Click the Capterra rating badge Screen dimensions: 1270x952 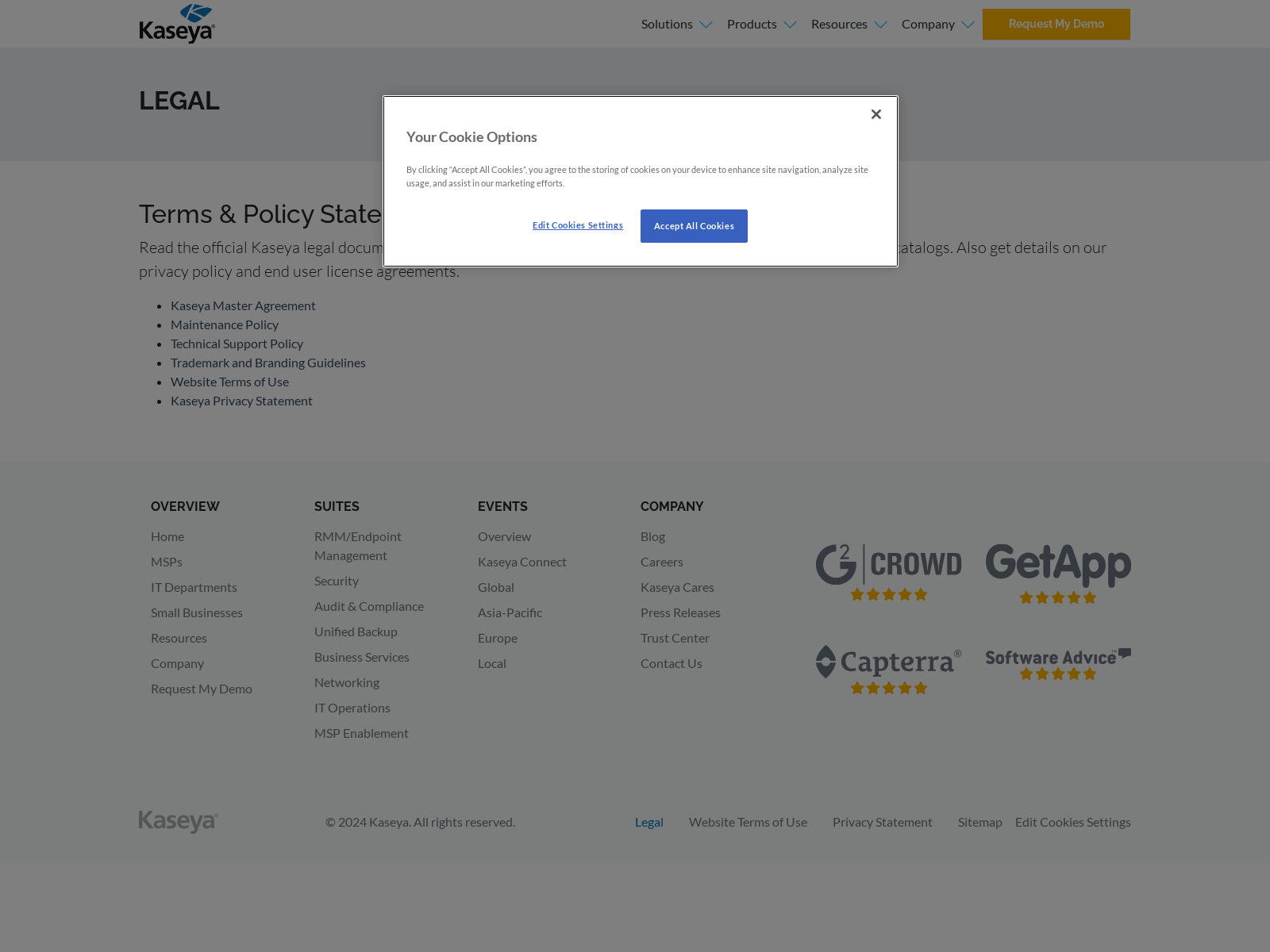(x=888, y=670)
